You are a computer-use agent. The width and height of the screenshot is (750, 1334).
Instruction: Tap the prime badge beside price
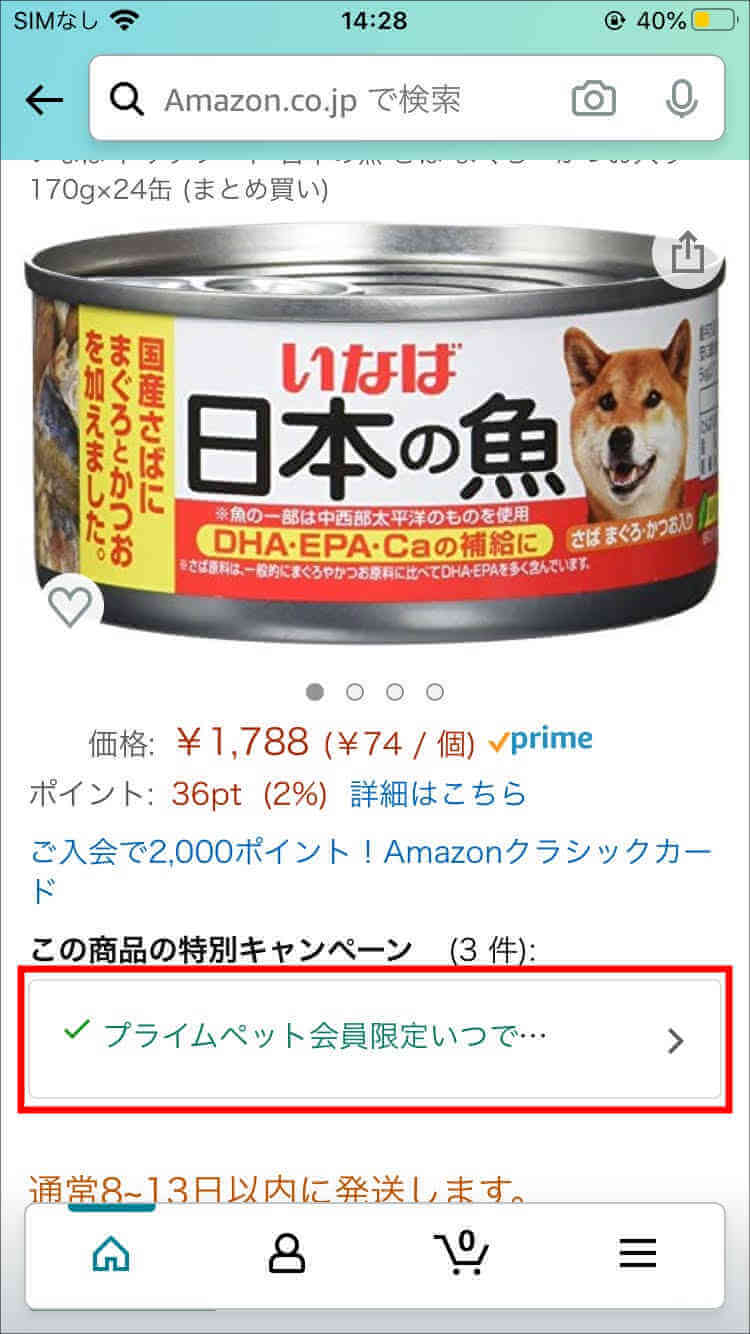pyautogui.click(x=541, y=741)
